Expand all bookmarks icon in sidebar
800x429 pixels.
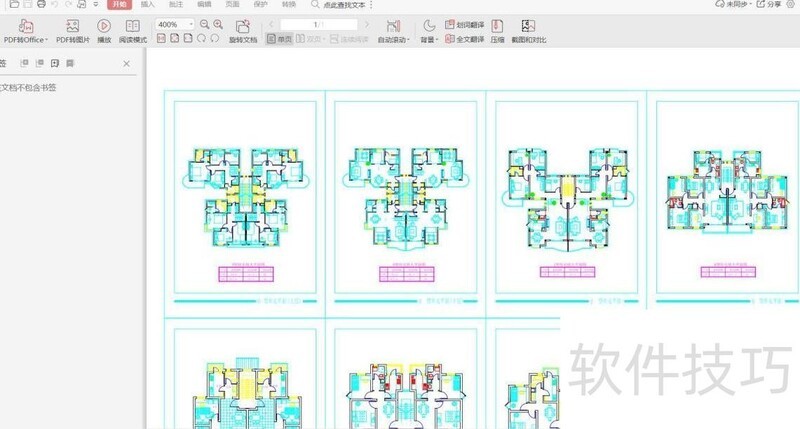(x=24, y=63)
